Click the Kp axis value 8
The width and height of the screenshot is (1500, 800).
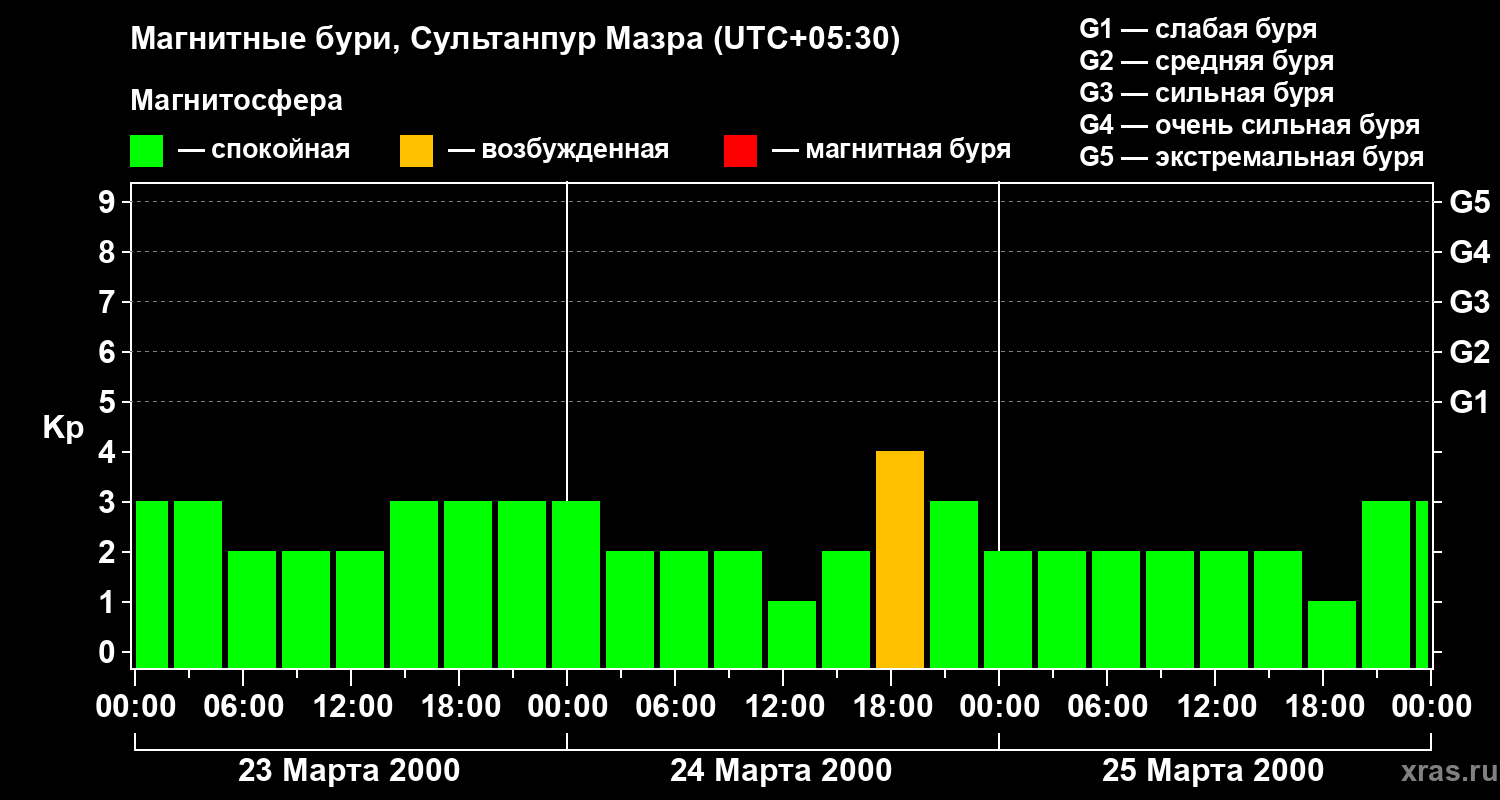(x=109, y=252)
